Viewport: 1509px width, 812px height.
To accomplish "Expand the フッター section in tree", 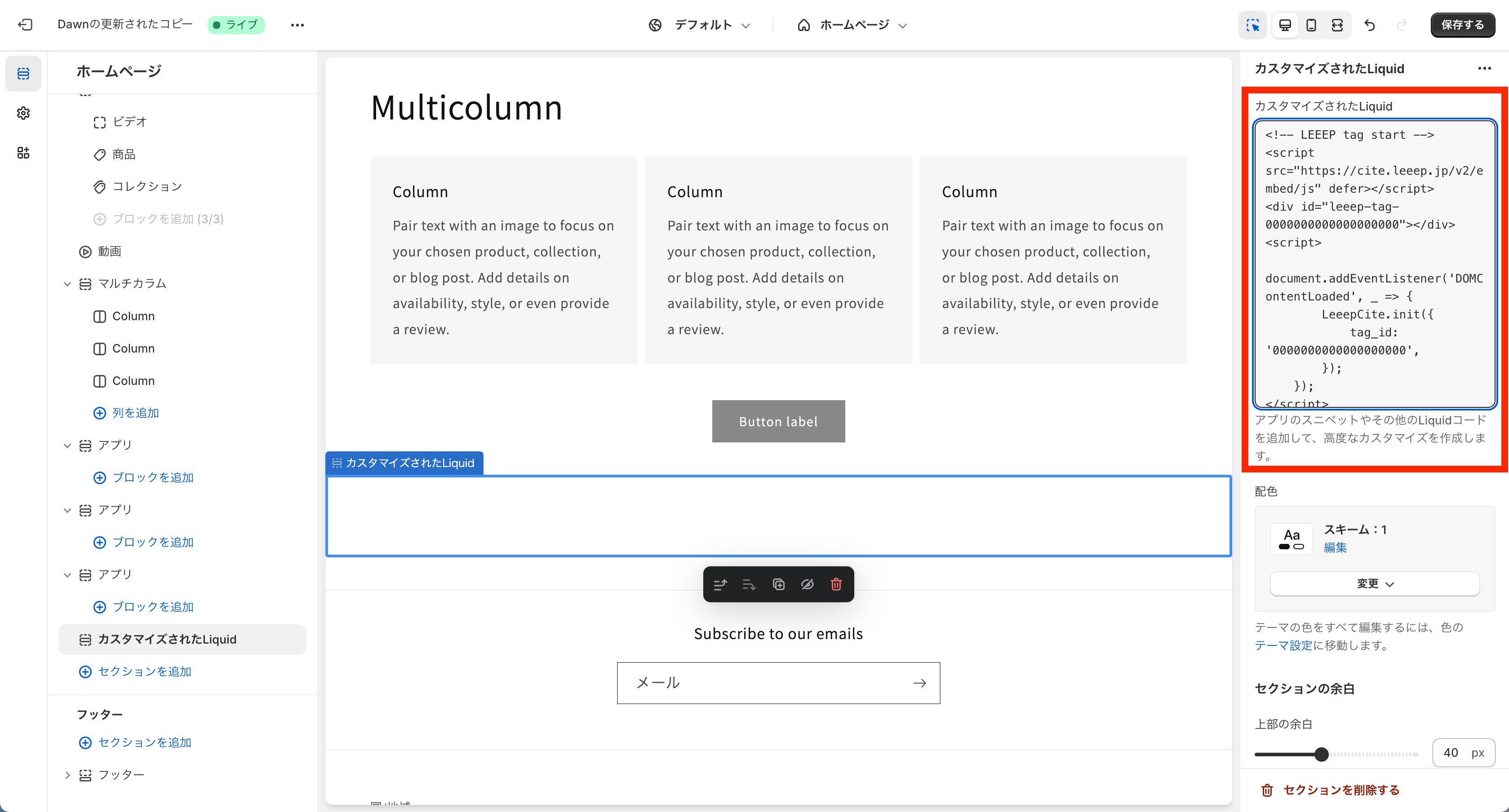I will pyautogui.click(x=67, y=775).
